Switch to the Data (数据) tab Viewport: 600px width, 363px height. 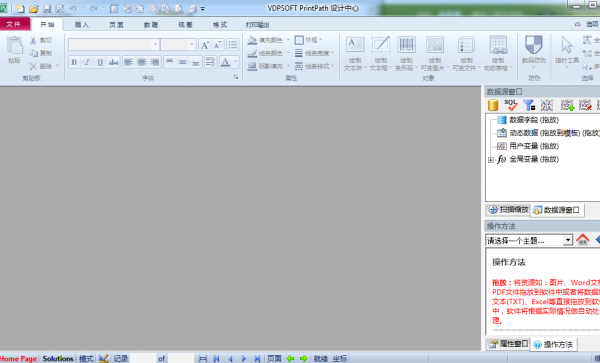tap(151, 24)
